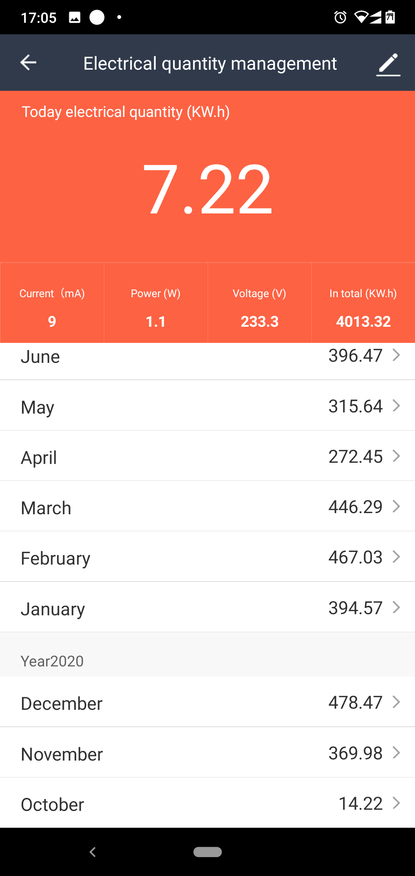Expand April chevron next to 272.45
The width and height of the screenshot is (415, 876).
(397, 456)
